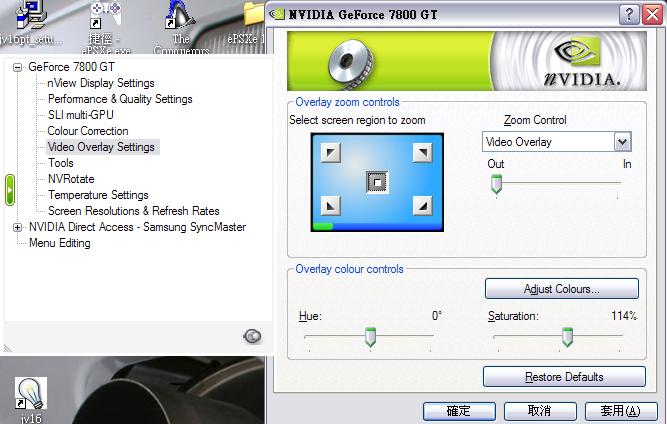The width and height of the screenshot is (667, 424).
Task: Click Restore Defaults button
Action: coord(564,377)
